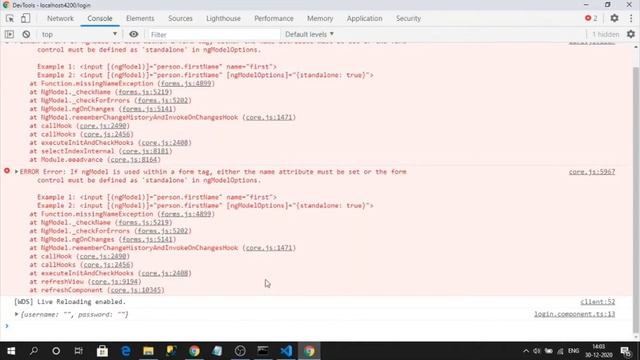Switch to Visual Studio Code from the taskbar
The width and height of the screenshot is (640, 360).
pos(286,351)
